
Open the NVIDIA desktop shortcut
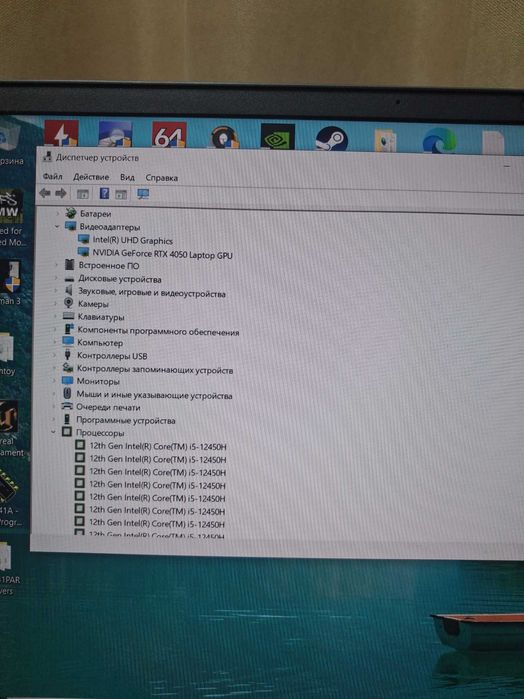coord(278,136)
